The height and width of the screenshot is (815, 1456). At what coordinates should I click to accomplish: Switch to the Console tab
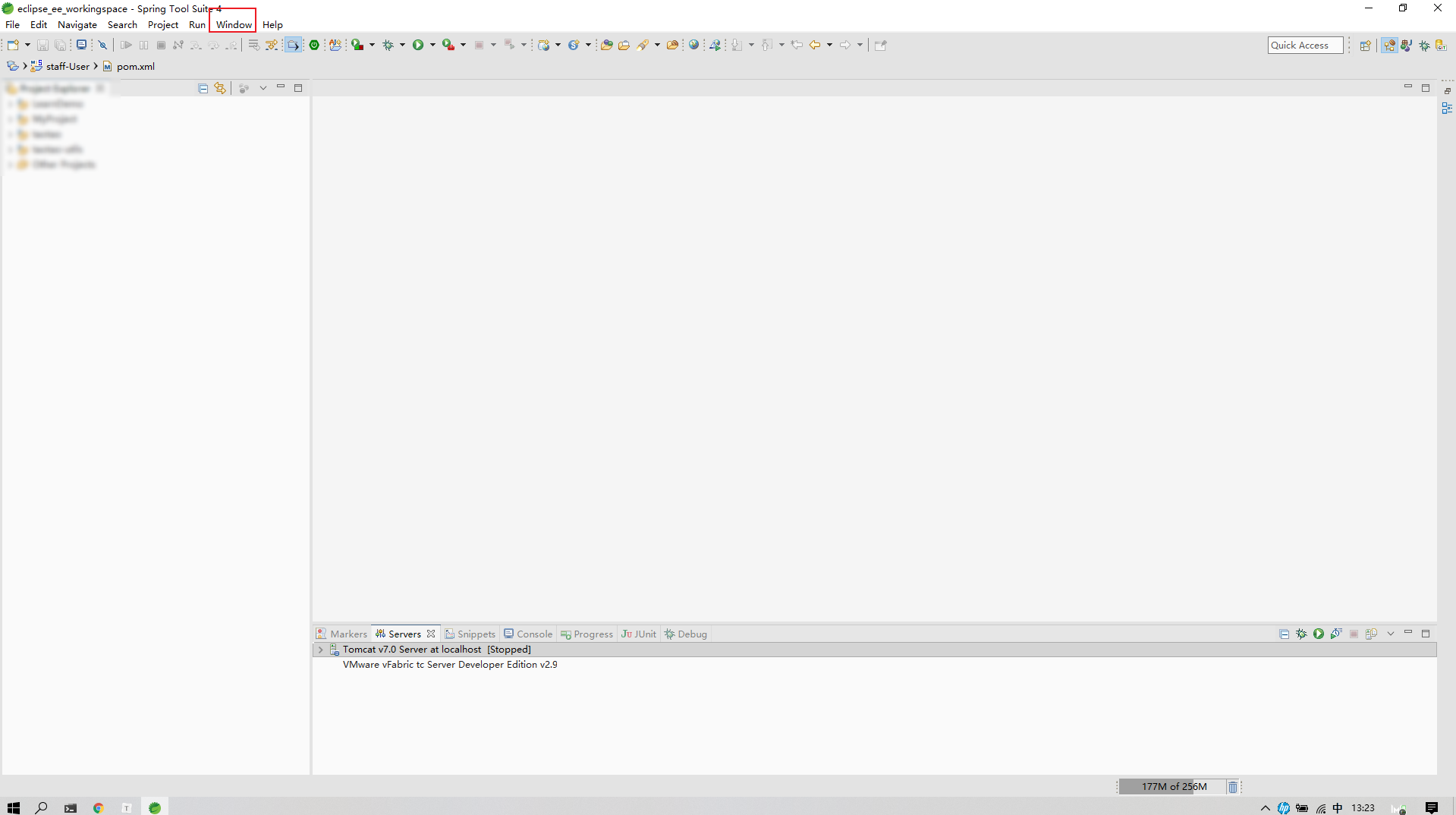tap(528, 634)
